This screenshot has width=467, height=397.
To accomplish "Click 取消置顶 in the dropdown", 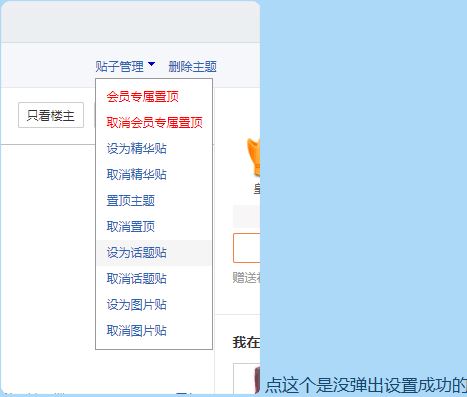I will 130,227.
